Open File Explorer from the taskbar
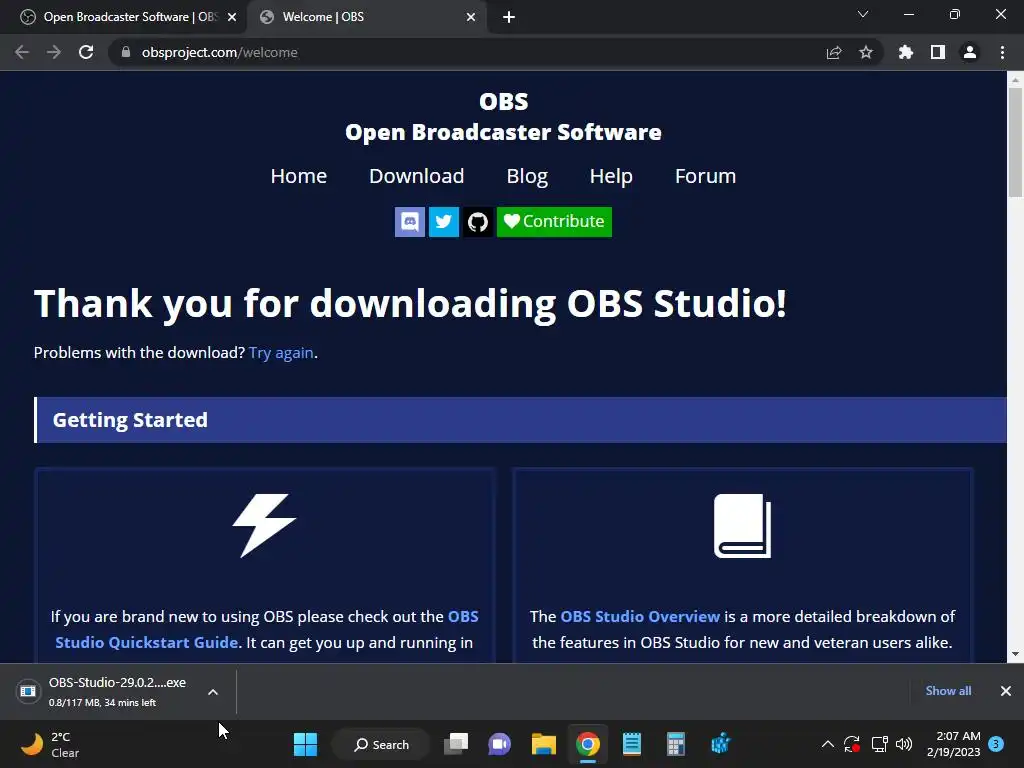Viewport: 1024px width, 768px height. point(543,744)
